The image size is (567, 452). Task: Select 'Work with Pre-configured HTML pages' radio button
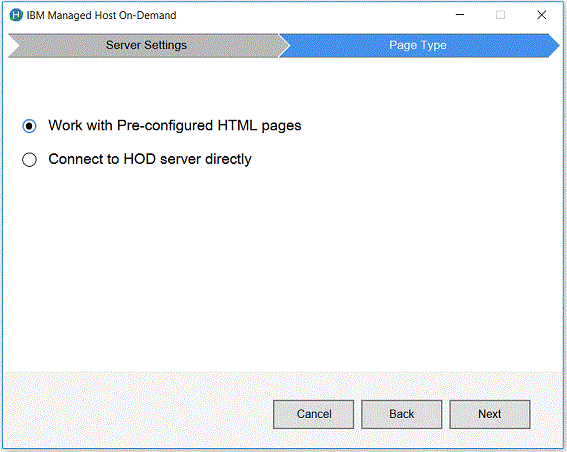[29, 126]
